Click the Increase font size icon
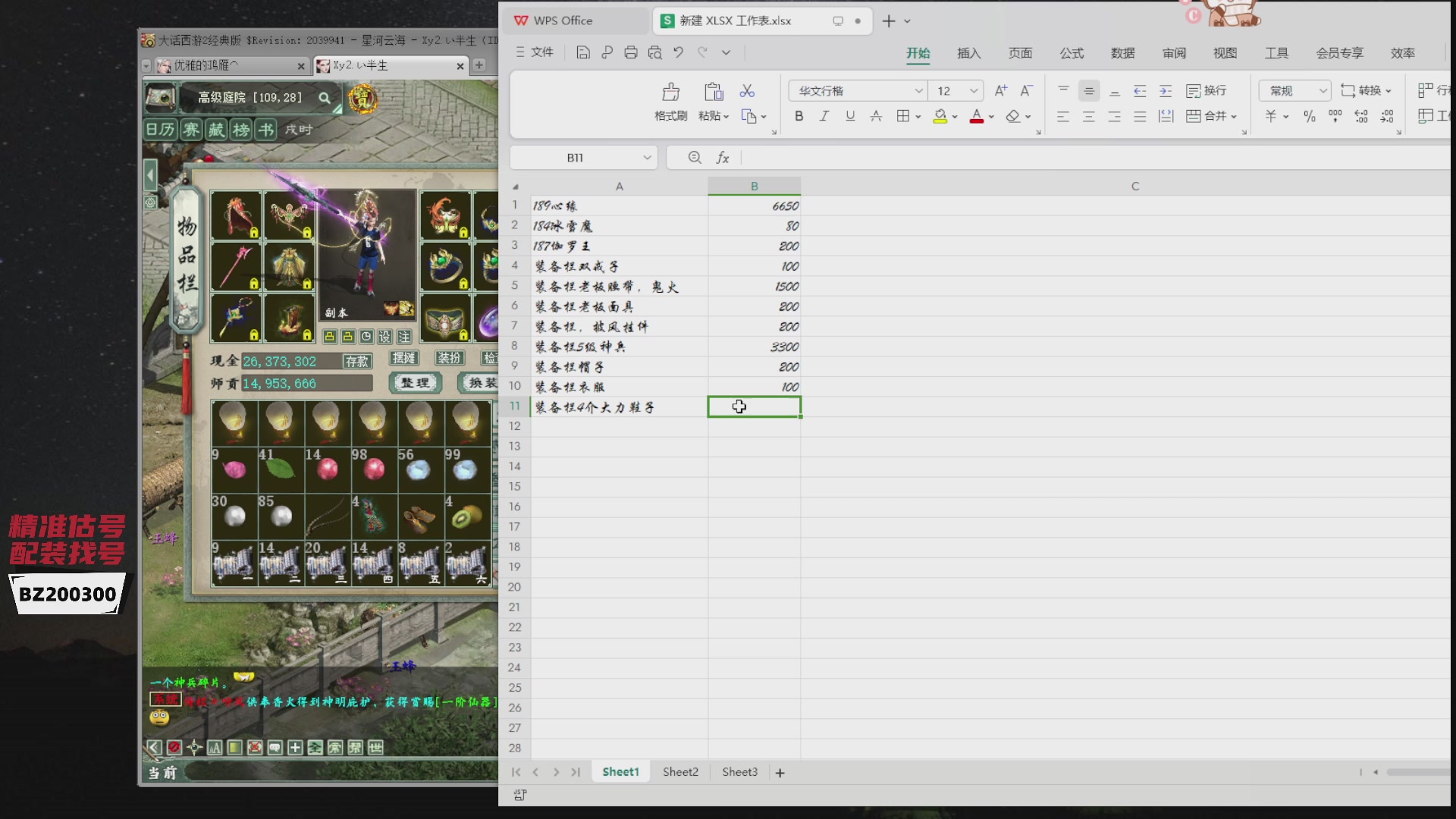Screen dimensions: 1456x819 [x=1001, y=90]
